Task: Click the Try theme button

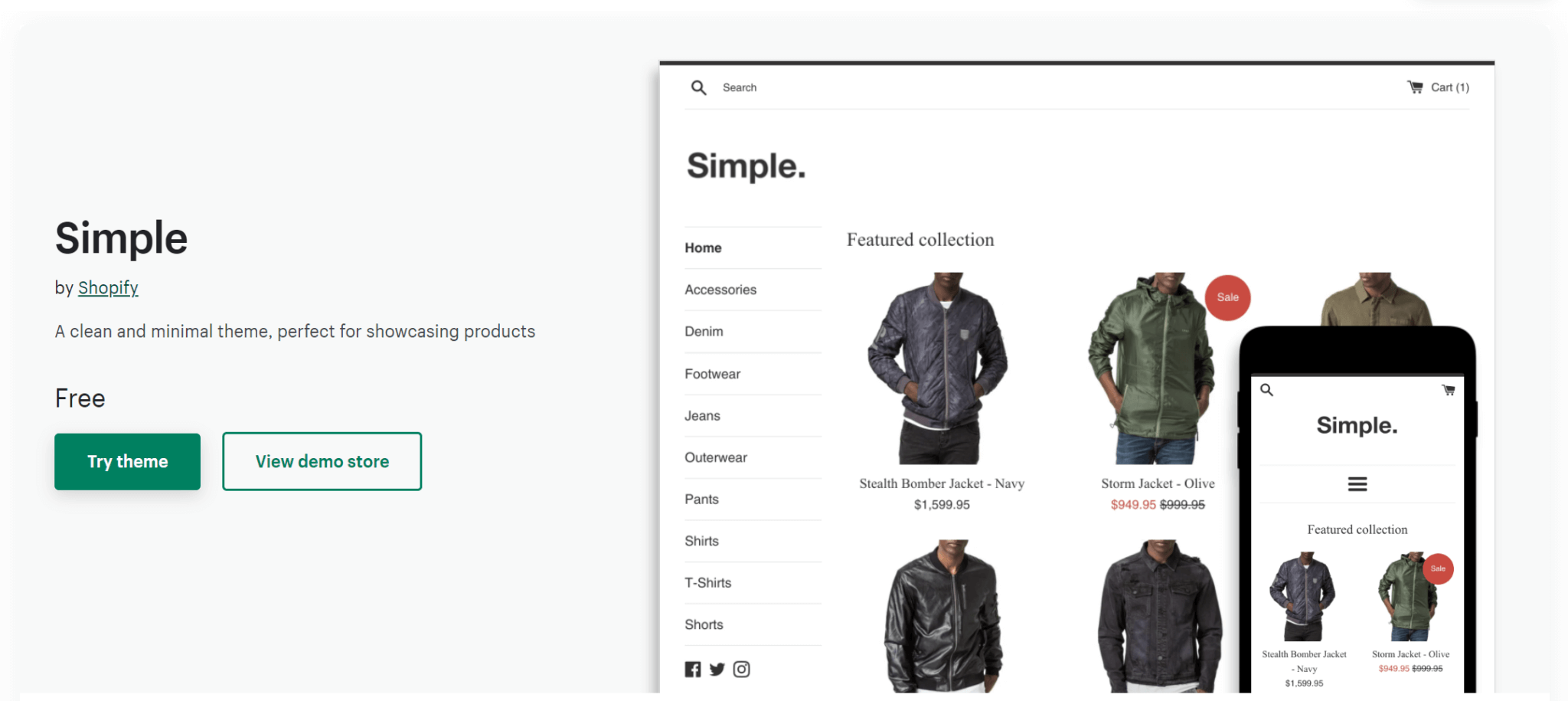Action: 128,461
